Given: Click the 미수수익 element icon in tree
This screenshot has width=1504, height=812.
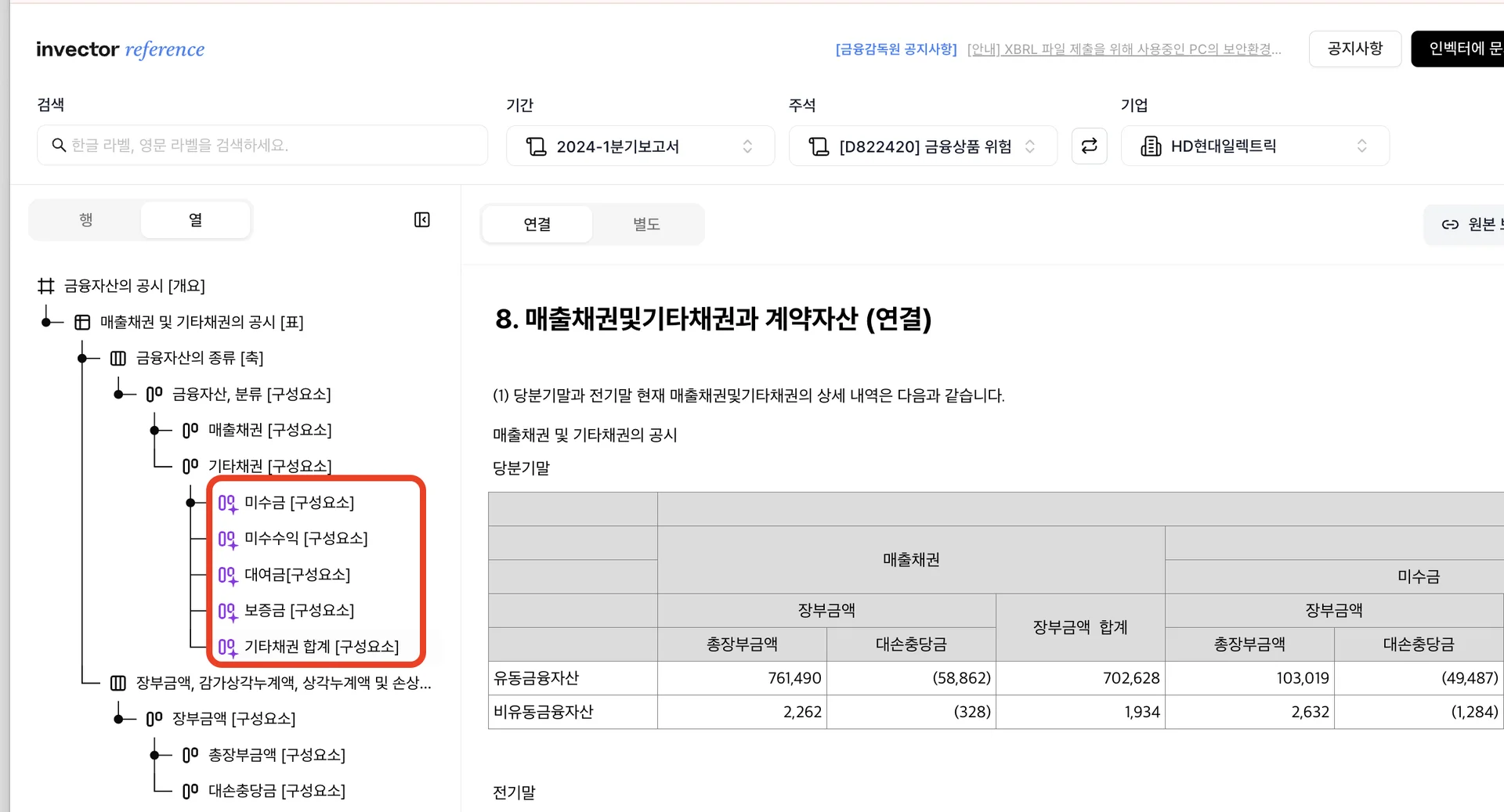Looking at the screenshot, I should (x=227, y=539).
